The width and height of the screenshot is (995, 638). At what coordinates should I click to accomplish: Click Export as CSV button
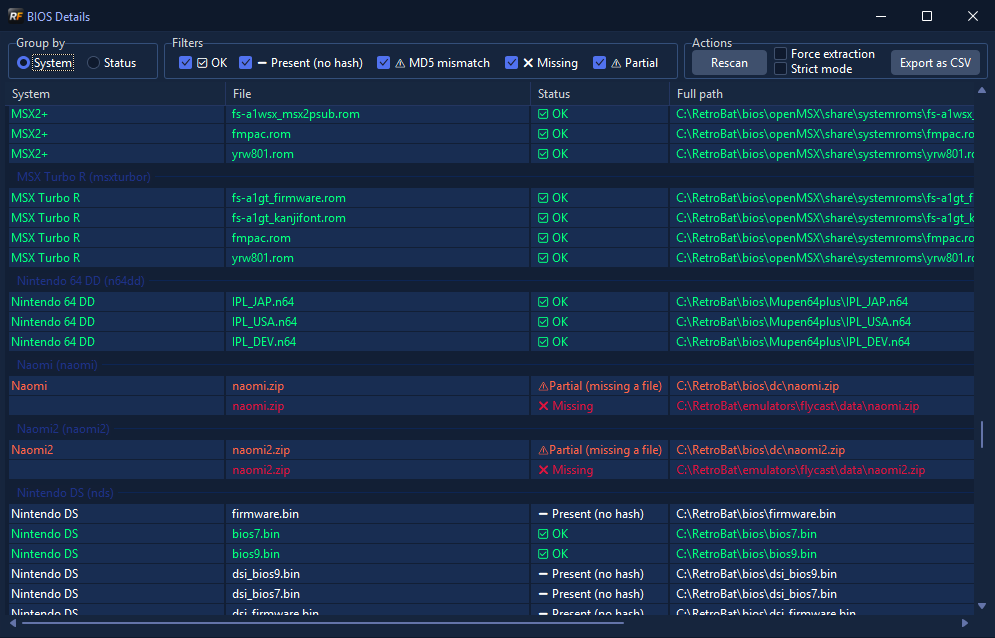pyautogui.click(x=935, y=62)
